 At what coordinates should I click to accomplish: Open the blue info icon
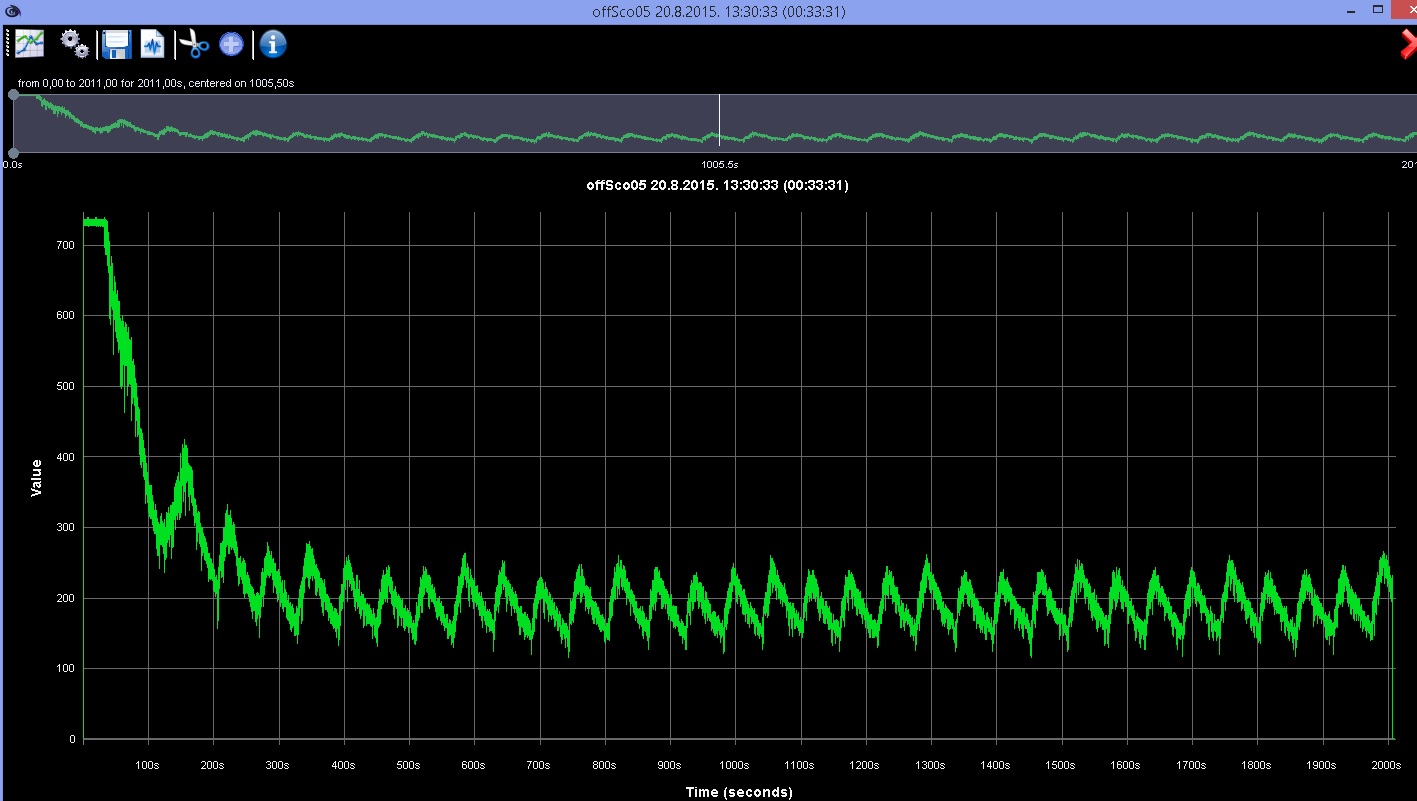[273, 44]
